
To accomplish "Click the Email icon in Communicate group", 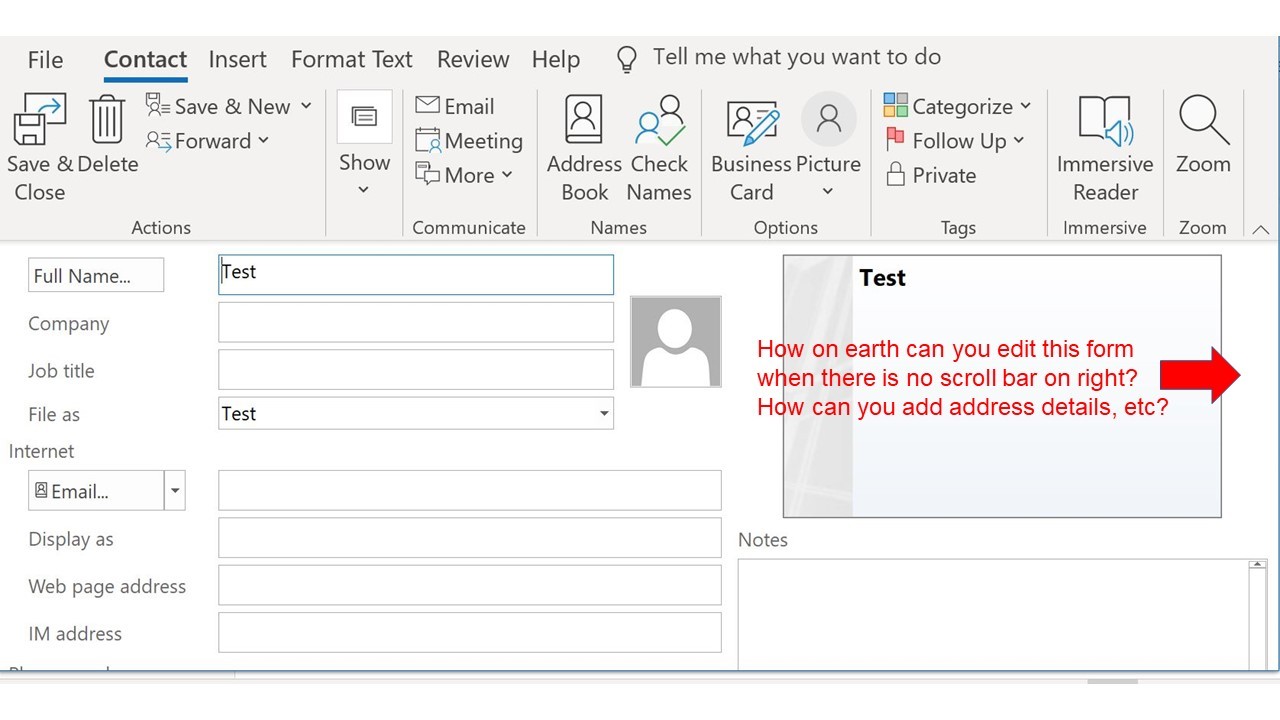I will (x=427, y=106).
